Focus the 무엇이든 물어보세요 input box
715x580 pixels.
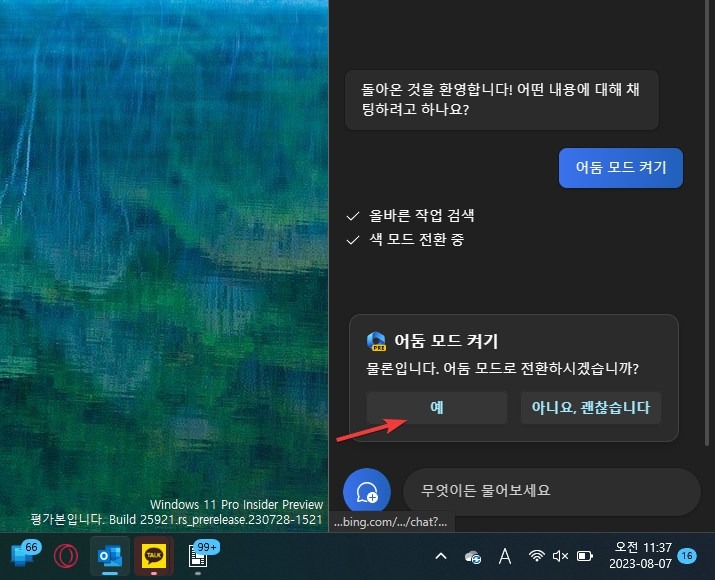(x=550, y=492)
